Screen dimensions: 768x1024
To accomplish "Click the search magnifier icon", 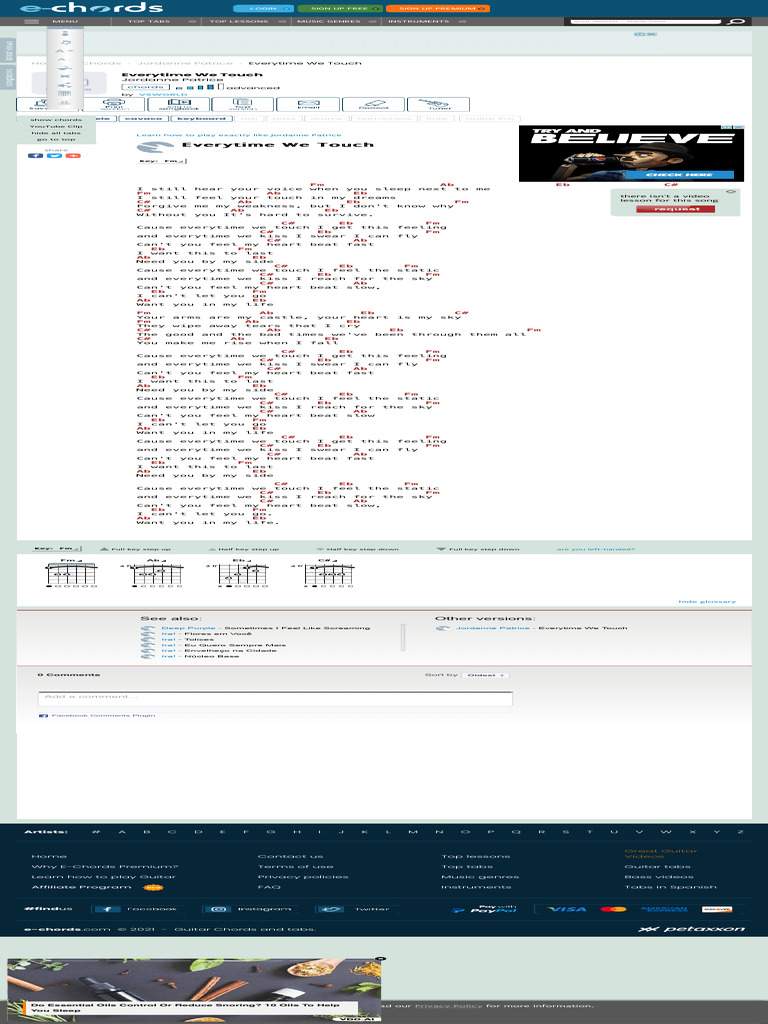I will [x=736, y=22].
